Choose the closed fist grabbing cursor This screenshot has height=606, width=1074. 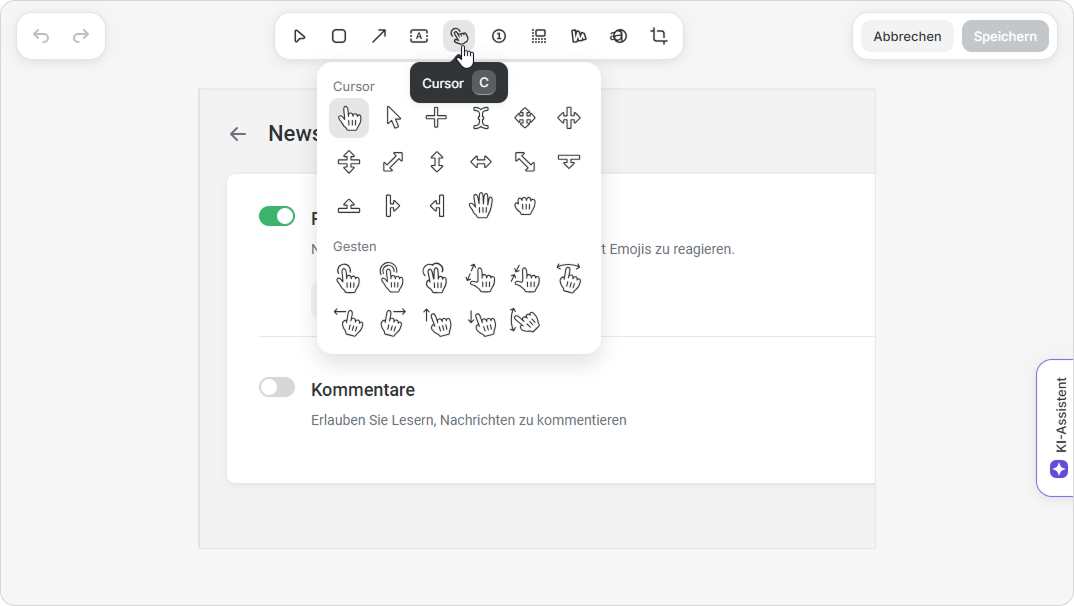pos(525,206)
